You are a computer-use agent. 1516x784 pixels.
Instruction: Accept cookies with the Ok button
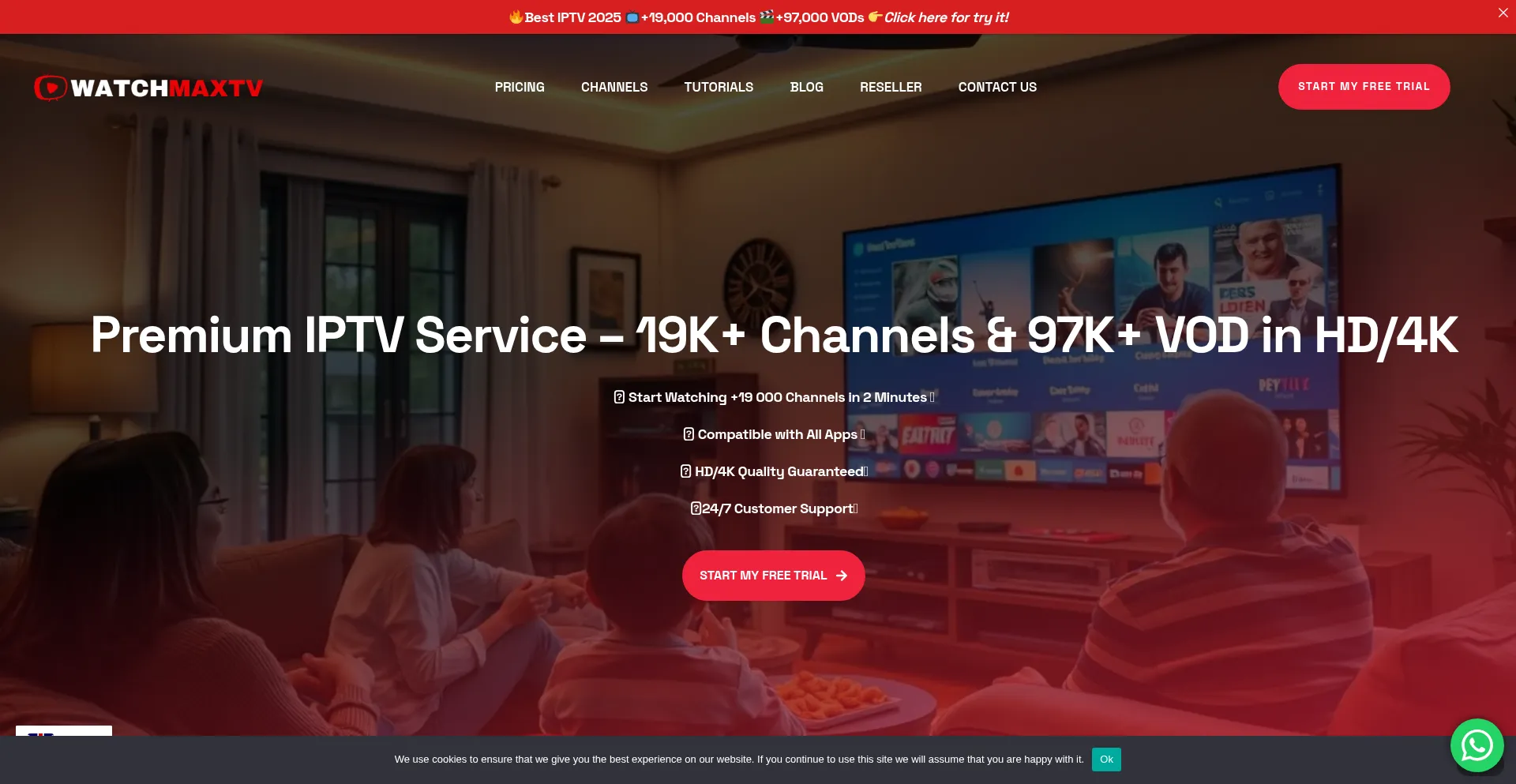click(x=1105, y=760)
